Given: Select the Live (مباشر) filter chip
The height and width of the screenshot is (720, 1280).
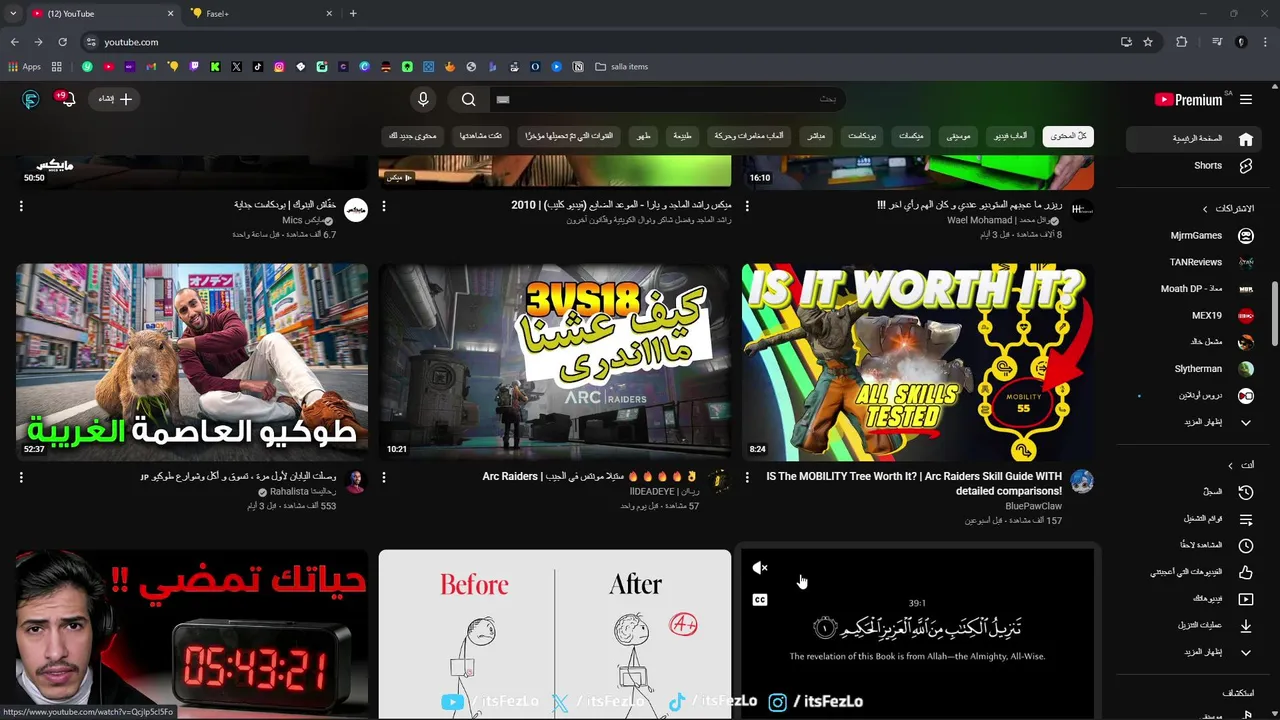Looking at the screenshot, I should click(x=816, y=136).
